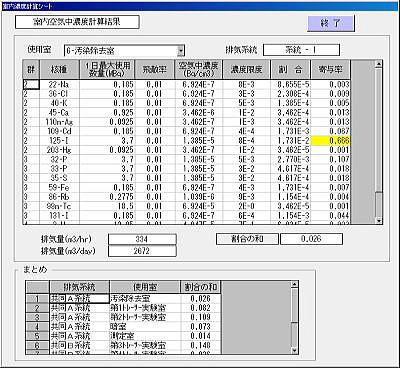This screenshot has width=400, height=368.
Task: Click the summary ratio value 0.148
Action: click(201, 345)
